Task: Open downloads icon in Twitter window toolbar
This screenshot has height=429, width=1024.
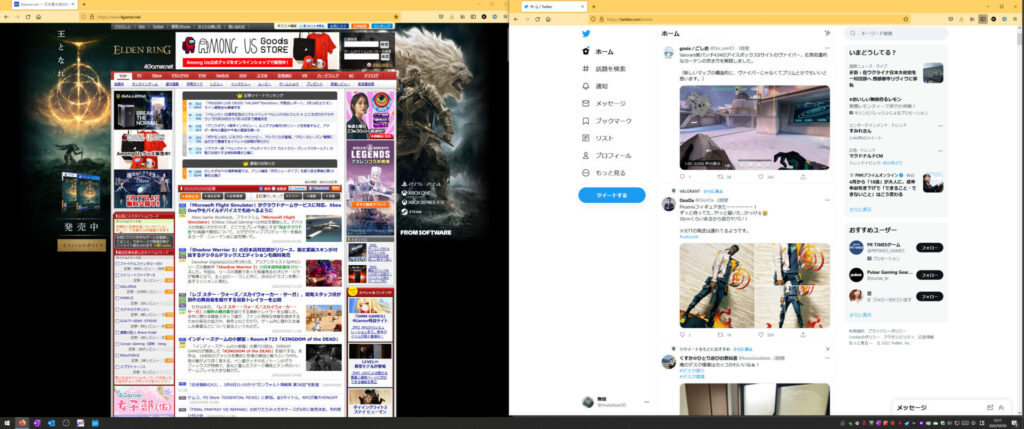Action: coord(963,19)
